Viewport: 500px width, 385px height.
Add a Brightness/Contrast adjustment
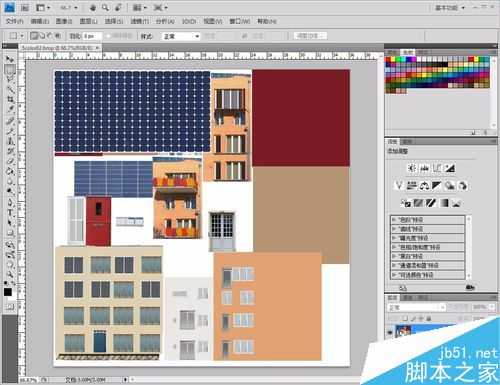[412, 168]
